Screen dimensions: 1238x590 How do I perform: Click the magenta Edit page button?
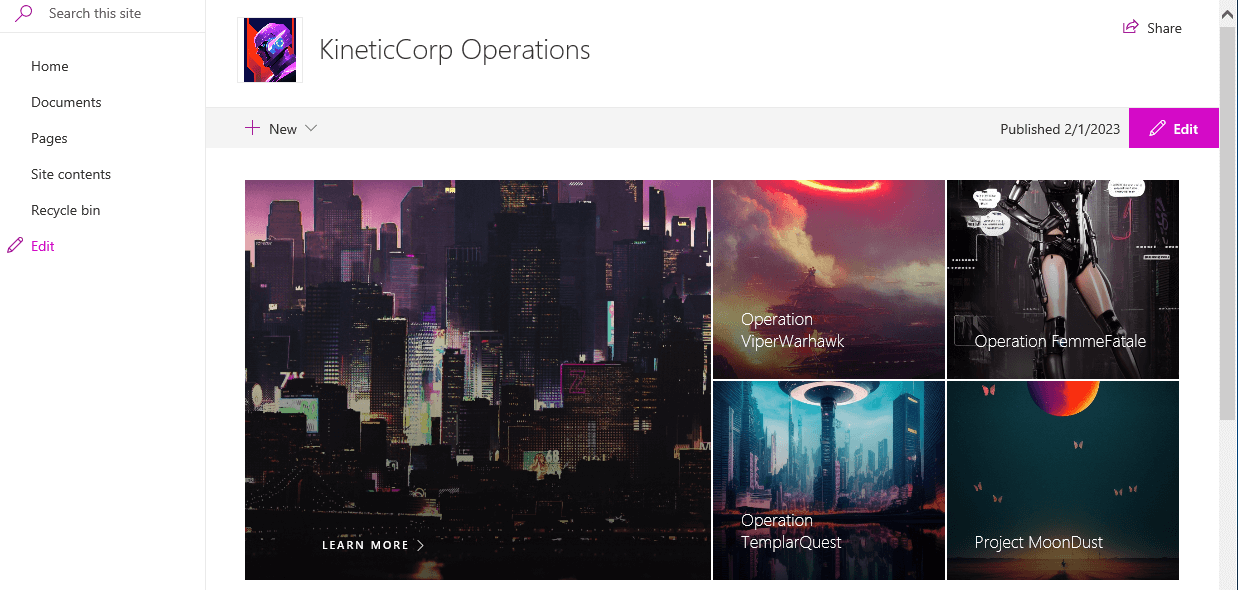click(1174, 128)
